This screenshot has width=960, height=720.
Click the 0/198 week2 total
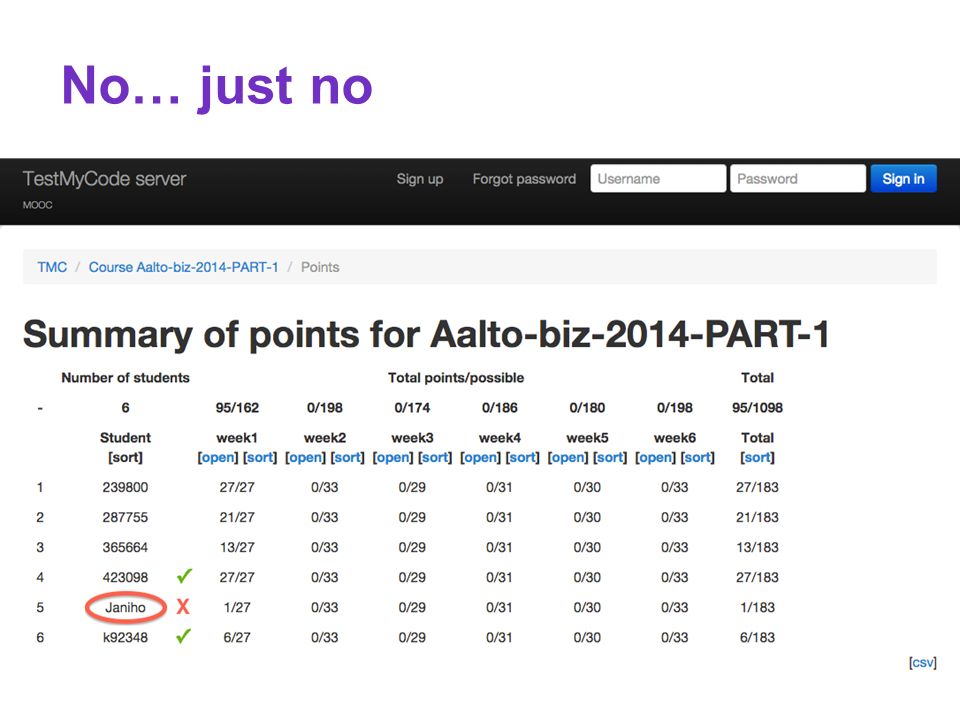(x=324, y=408)
